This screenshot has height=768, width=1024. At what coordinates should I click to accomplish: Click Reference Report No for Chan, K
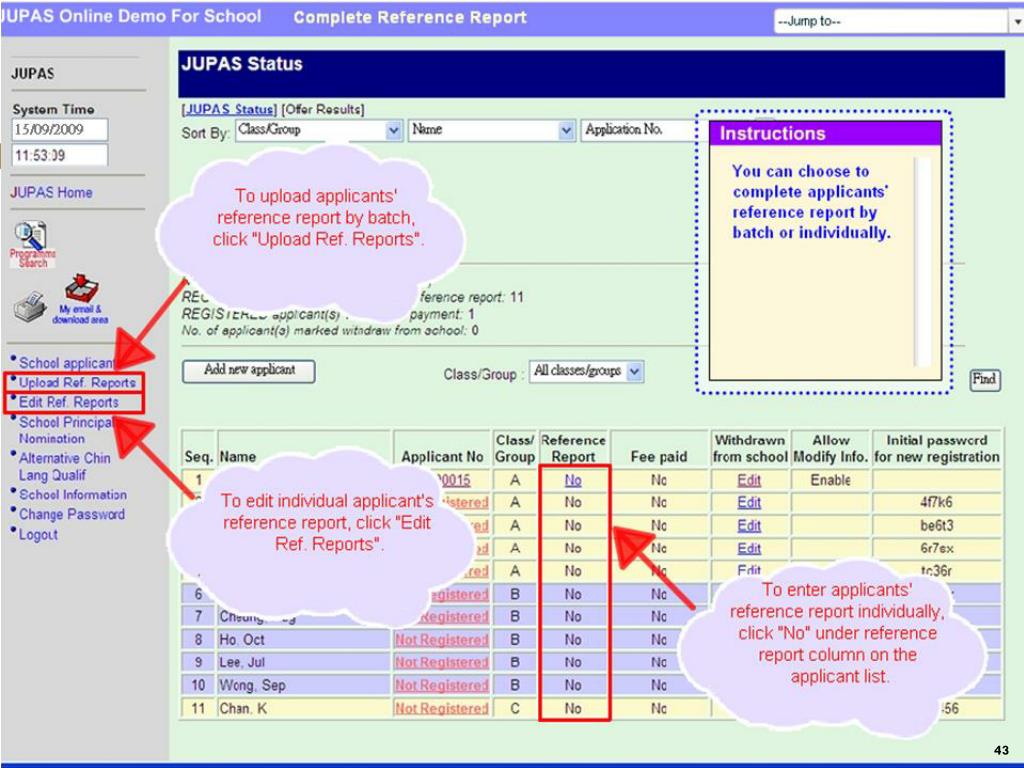click(573, 709)
